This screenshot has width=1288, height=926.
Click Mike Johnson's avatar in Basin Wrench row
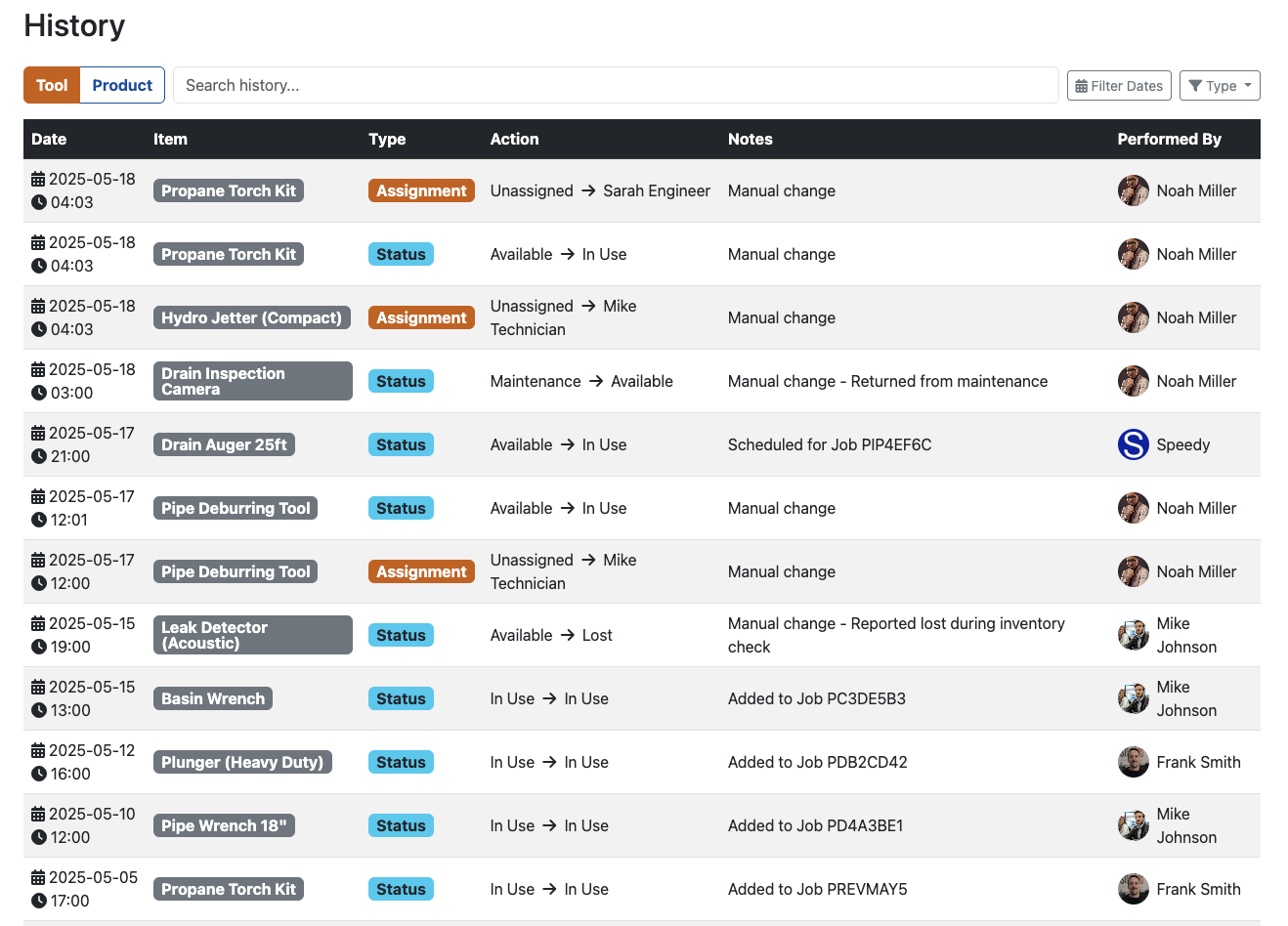(x=1133, y=698)
